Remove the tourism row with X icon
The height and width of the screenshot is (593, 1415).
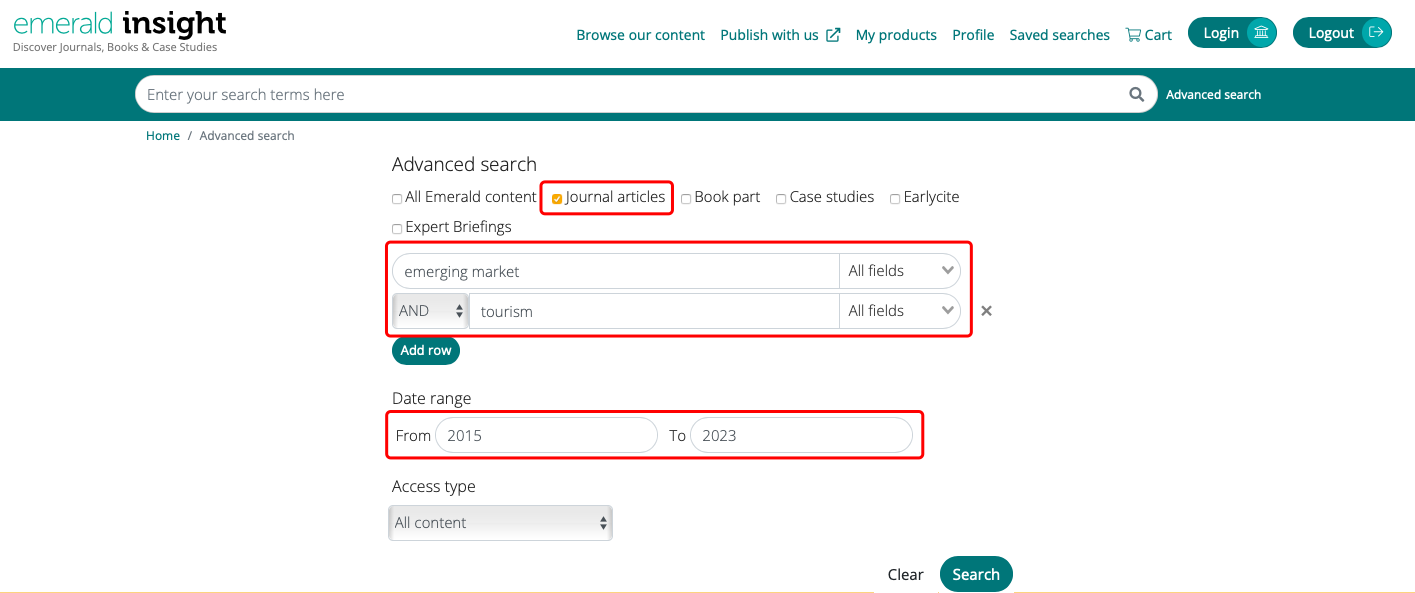pos(986,311)
